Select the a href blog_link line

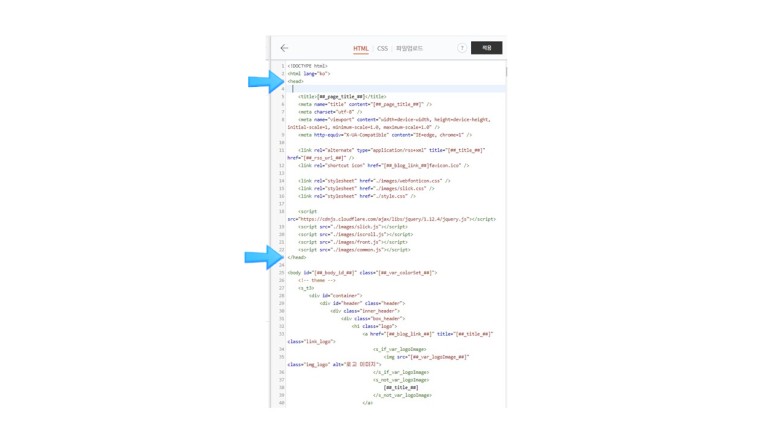[x=428, y=334]
